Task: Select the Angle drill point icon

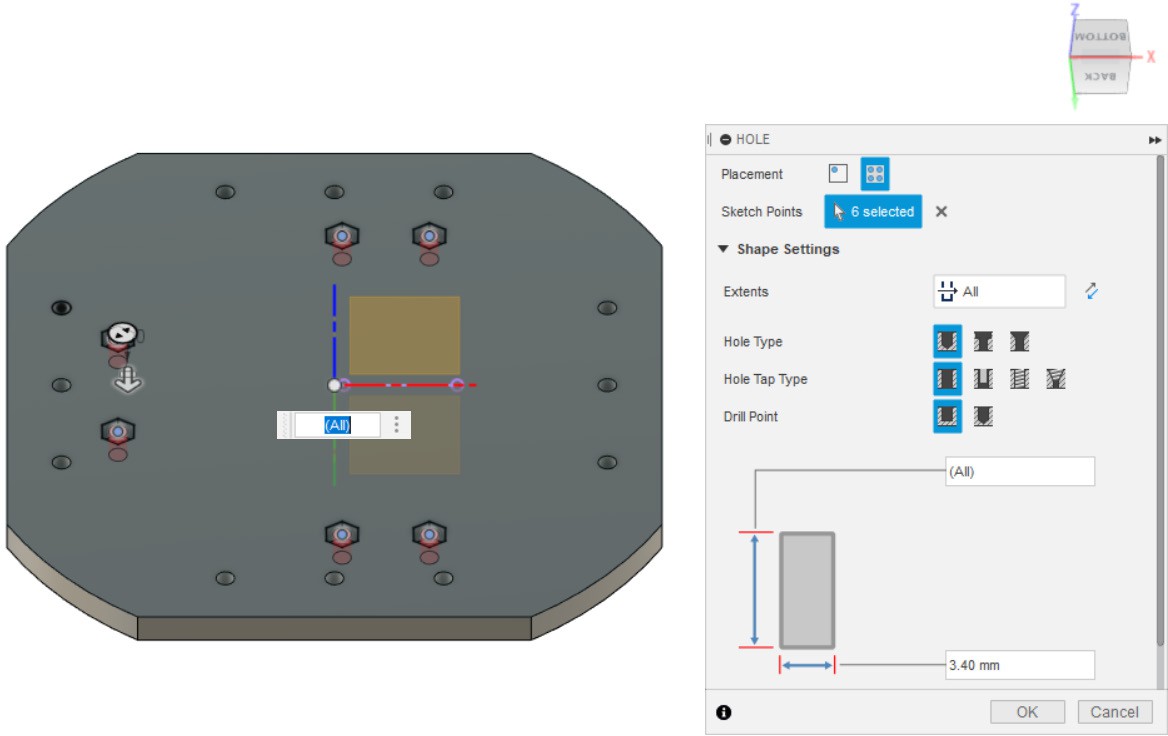Action: coord(984,416)
